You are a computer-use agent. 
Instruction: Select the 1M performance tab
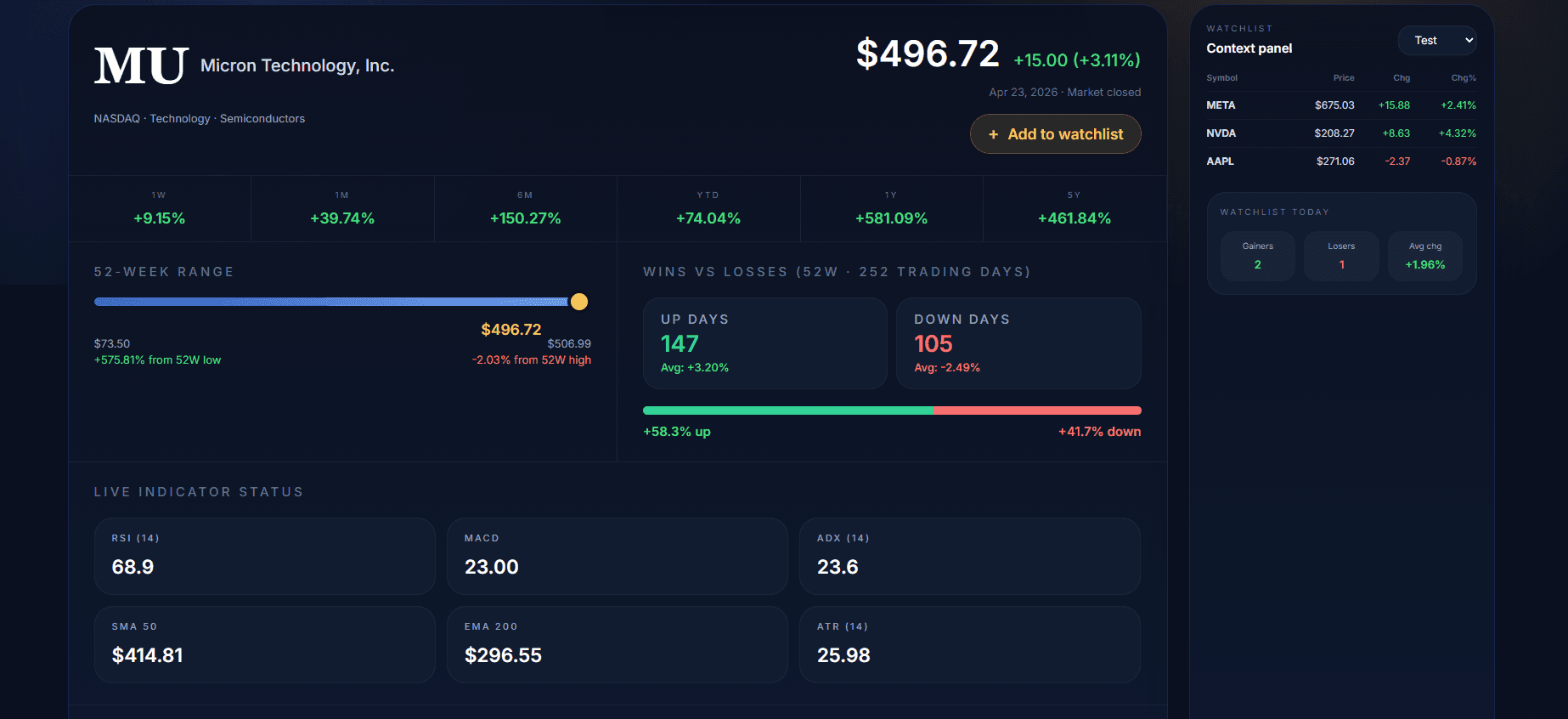[342, 209]
